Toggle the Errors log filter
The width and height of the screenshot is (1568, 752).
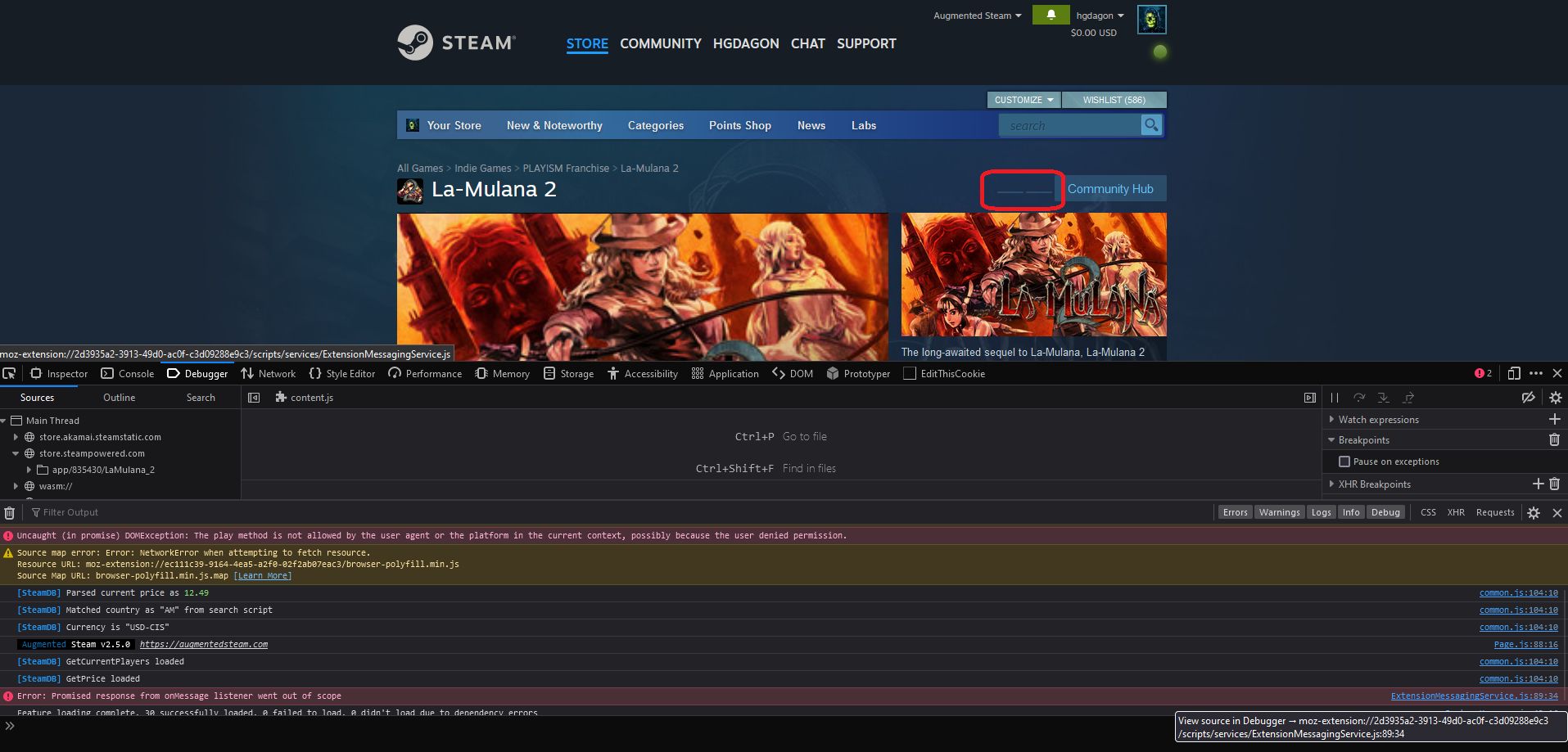[1235, 511]
